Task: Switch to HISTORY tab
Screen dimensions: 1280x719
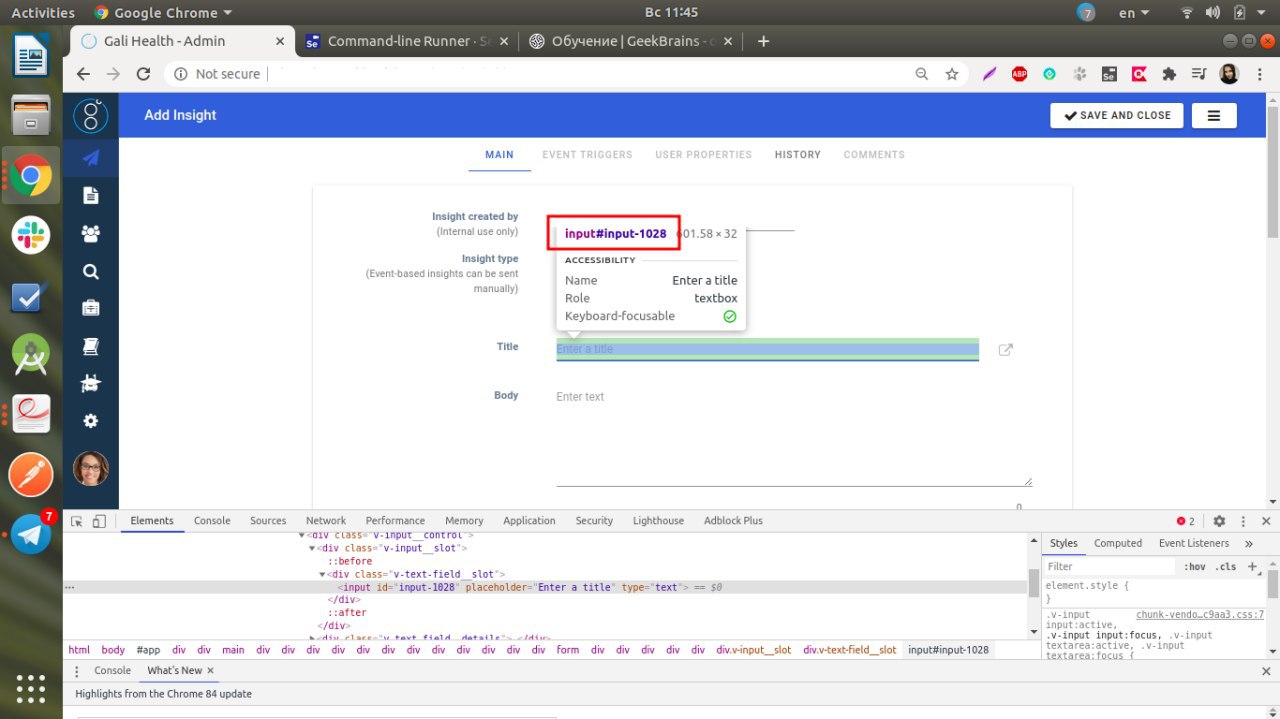Action: (797, 155)
